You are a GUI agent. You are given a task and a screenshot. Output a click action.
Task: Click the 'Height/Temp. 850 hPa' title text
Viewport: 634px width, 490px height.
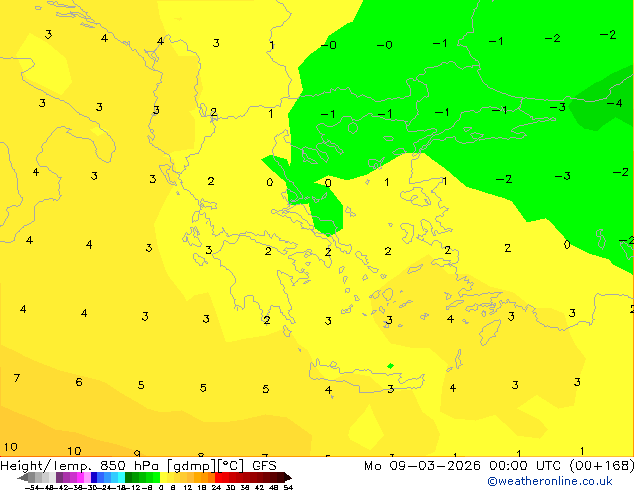pos(80,466)
